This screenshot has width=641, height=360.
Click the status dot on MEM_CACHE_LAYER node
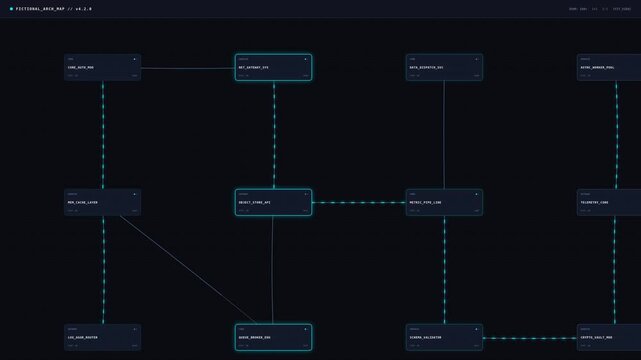134,194
